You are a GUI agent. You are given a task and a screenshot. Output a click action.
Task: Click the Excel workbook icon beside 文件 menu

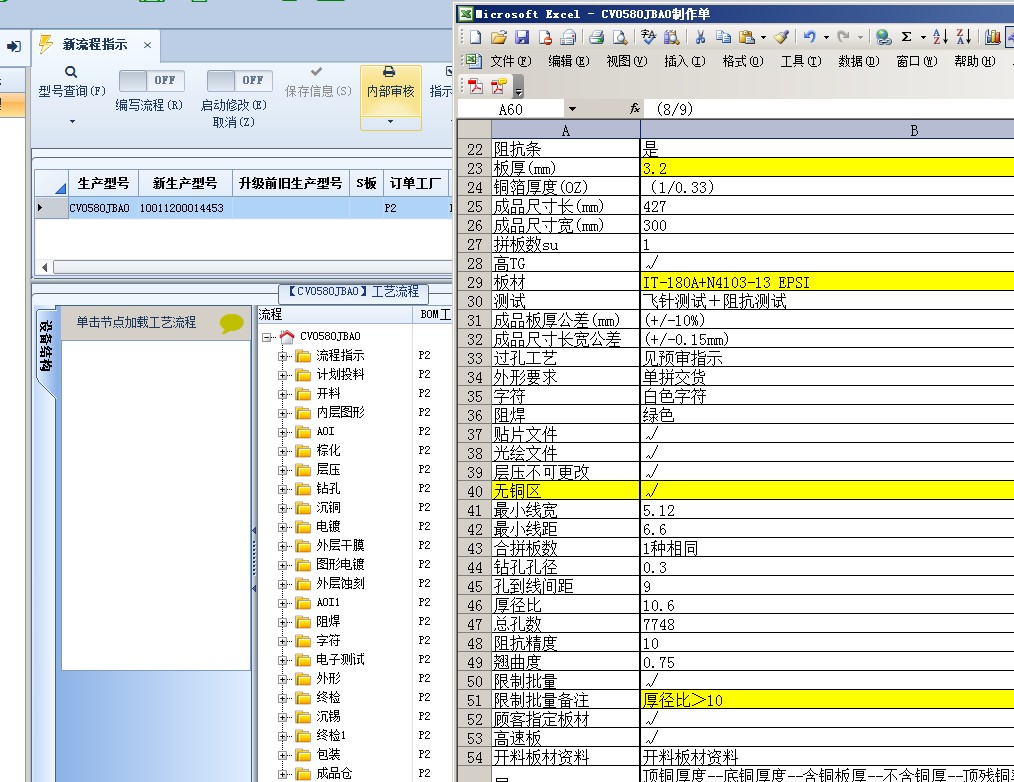point(473,61)
